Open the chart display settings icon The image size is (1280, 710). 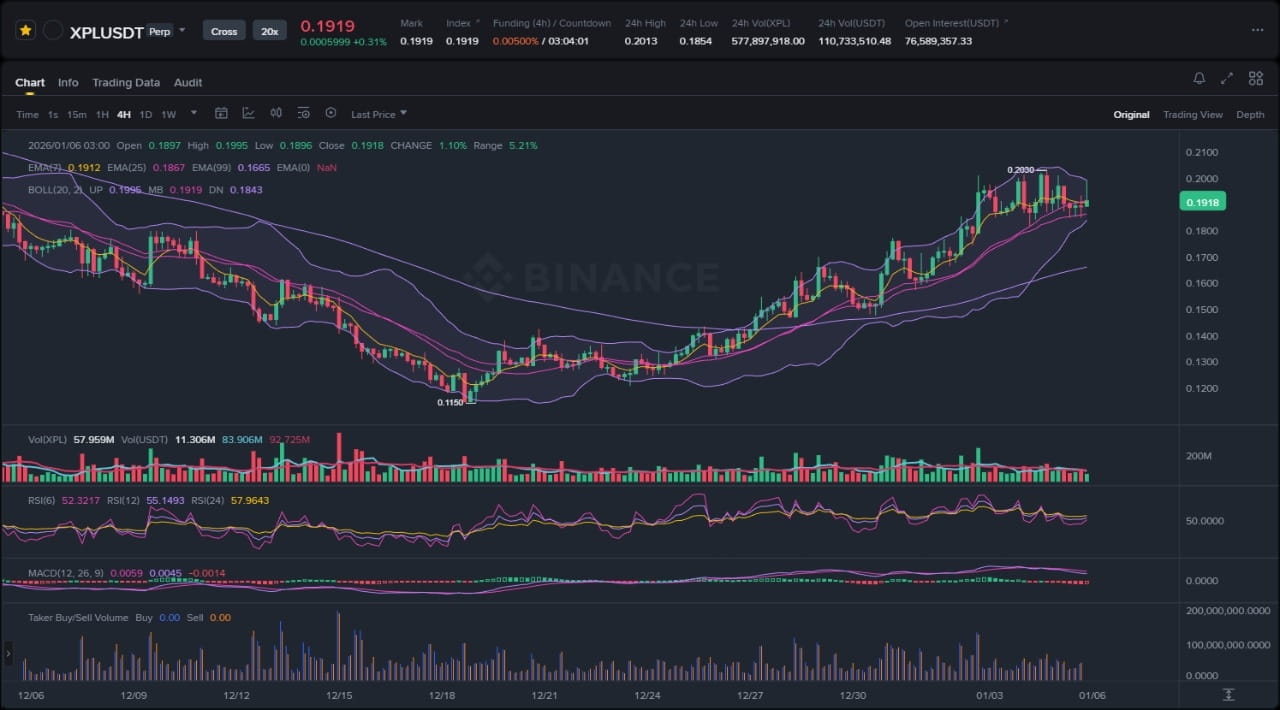(303, 113)
